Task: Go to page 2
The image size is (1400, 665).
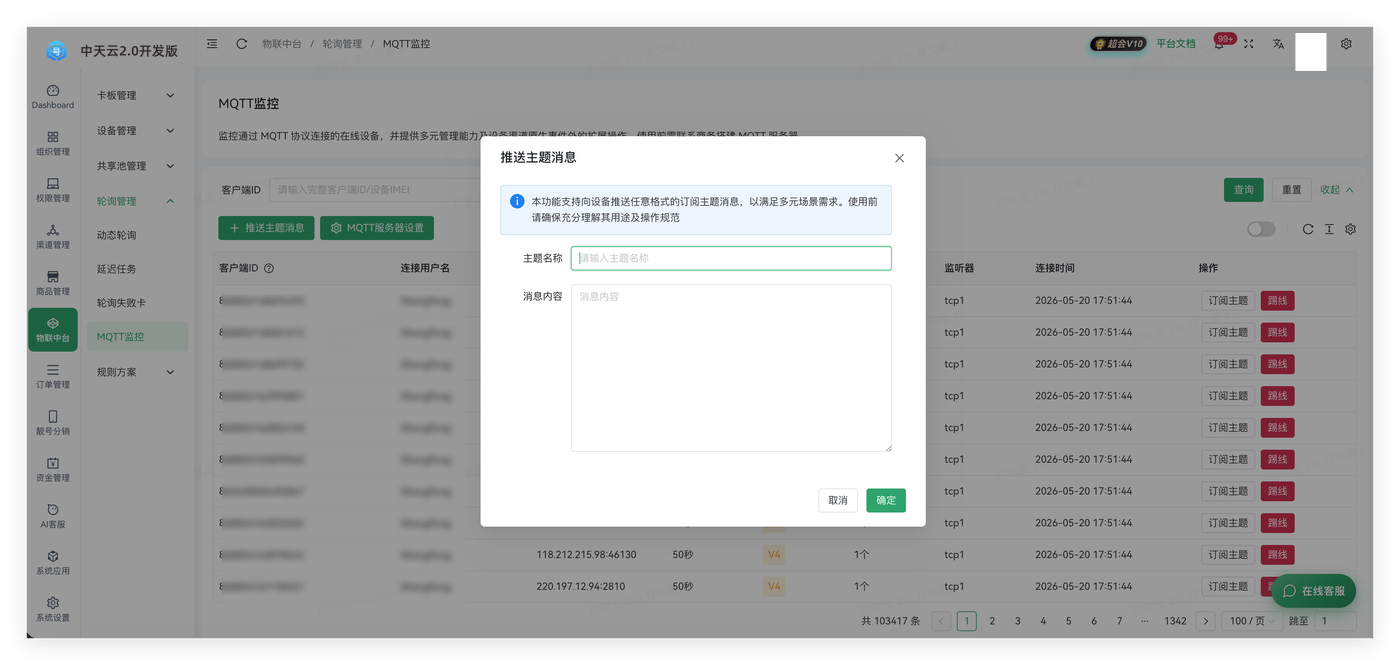Action: (992, 621)
